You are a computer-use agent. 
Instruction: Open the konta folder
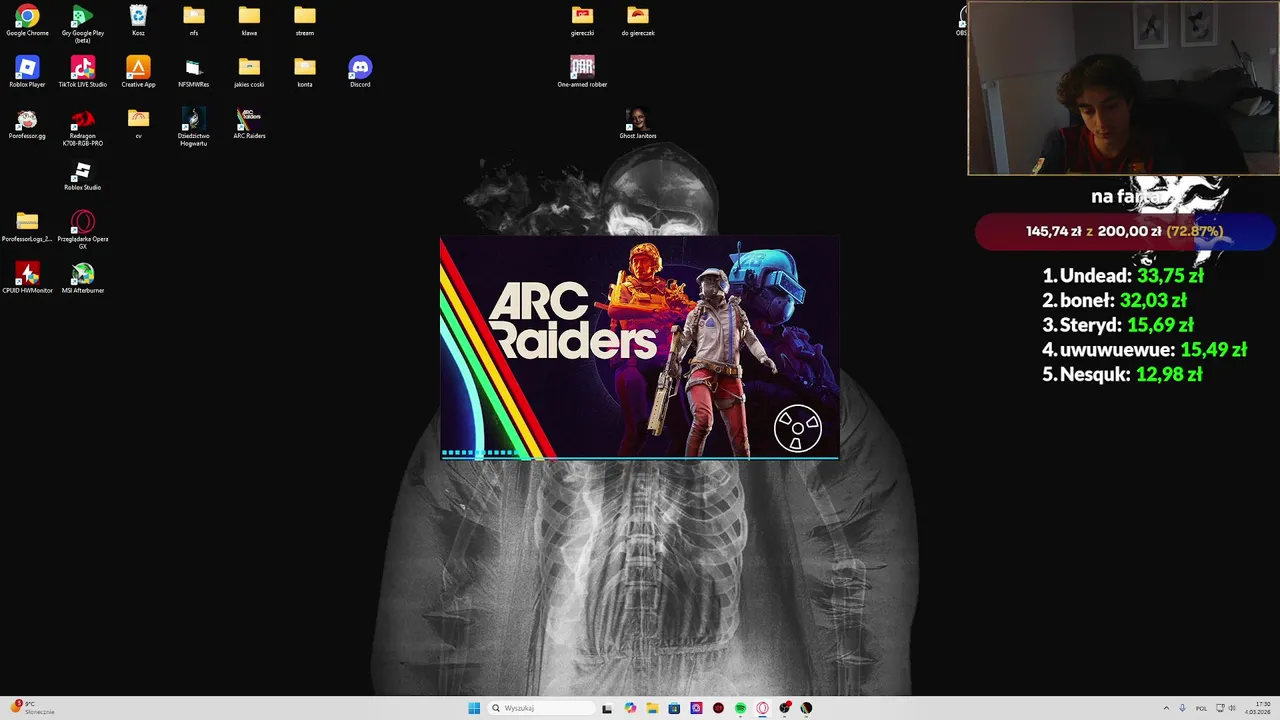click(305, 72)
